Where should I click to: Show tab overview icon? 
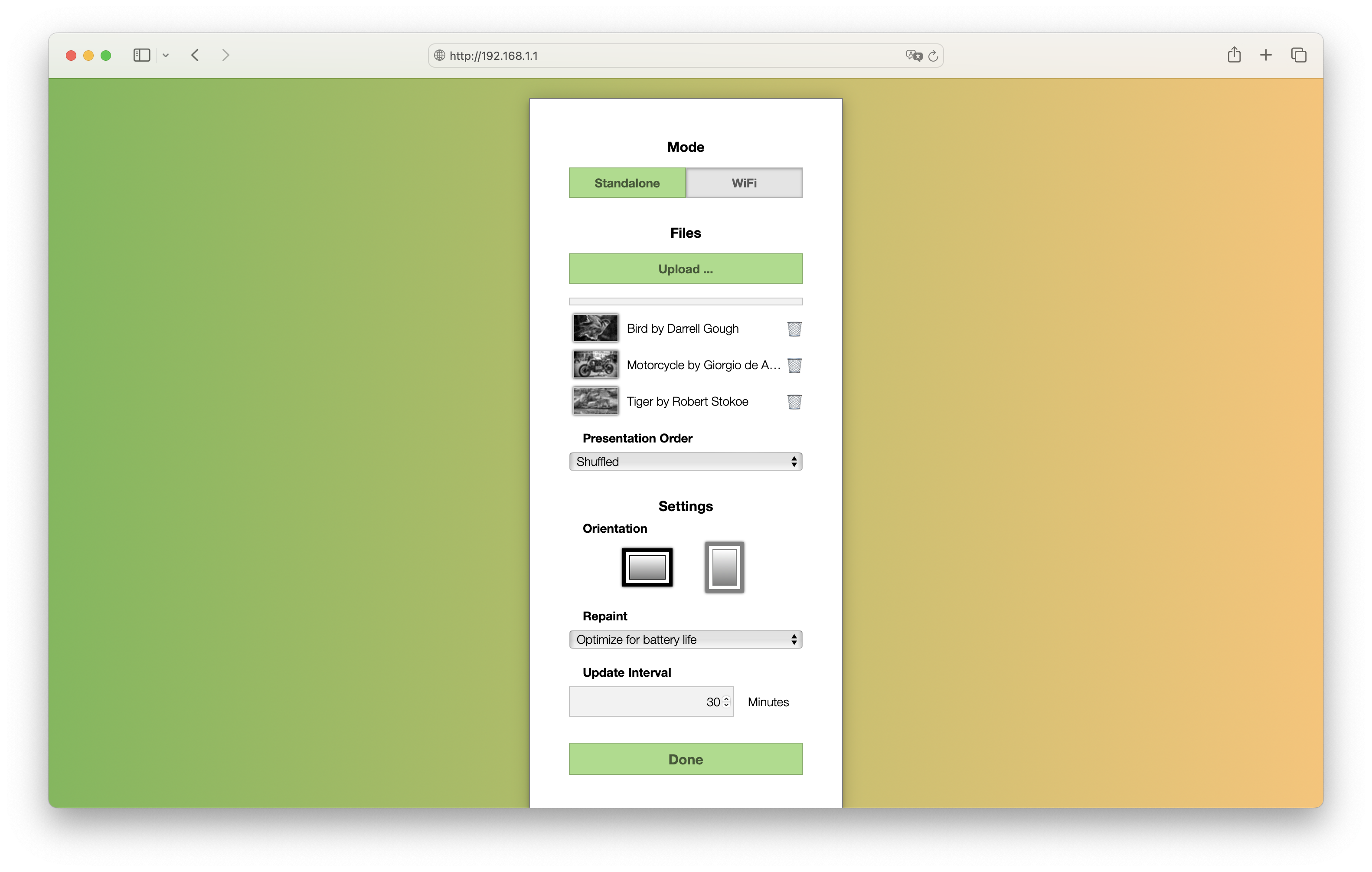1298,55
